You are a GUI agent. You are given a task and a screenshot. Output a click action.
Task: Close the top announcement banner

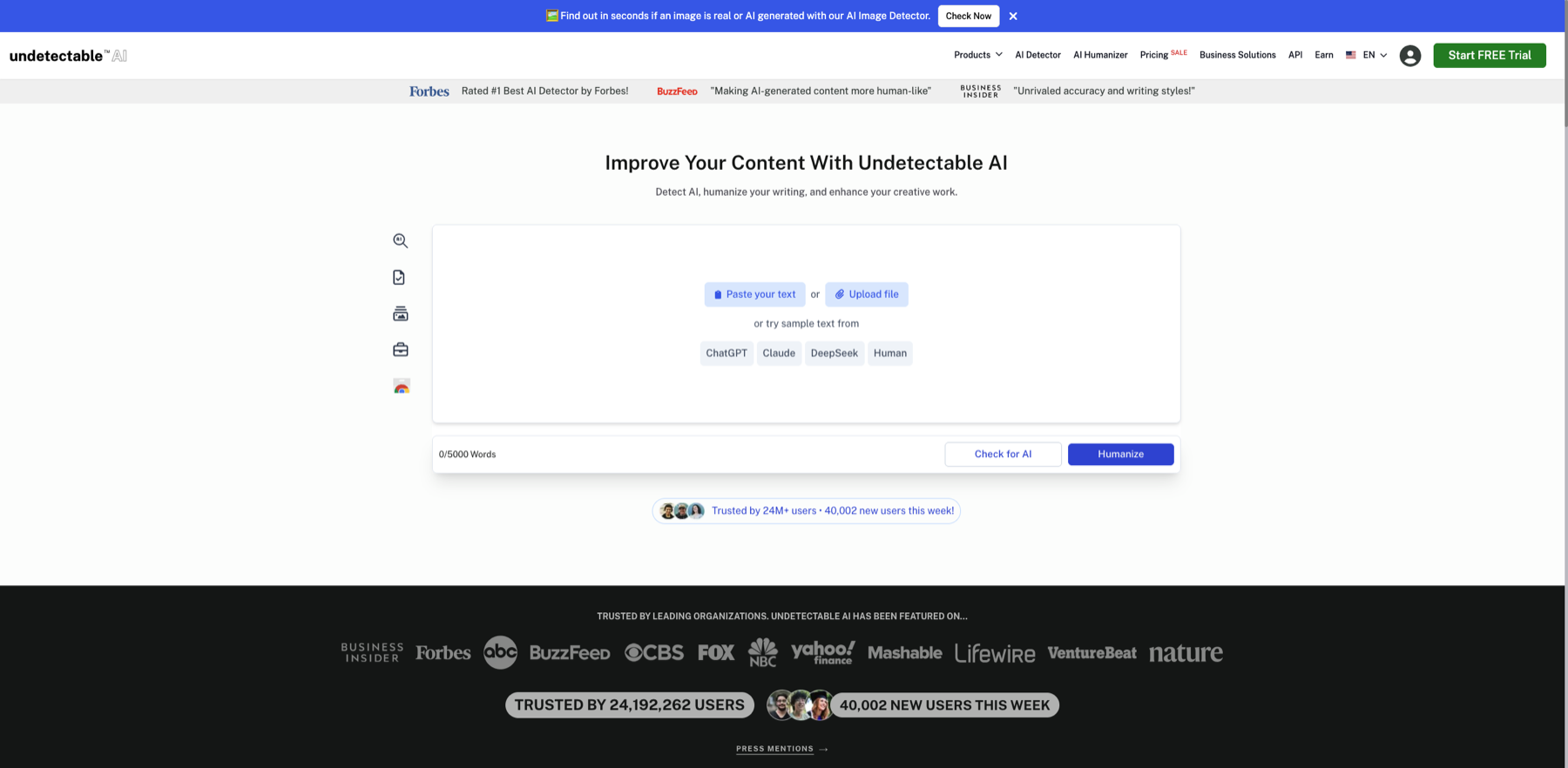[1013, 16]
